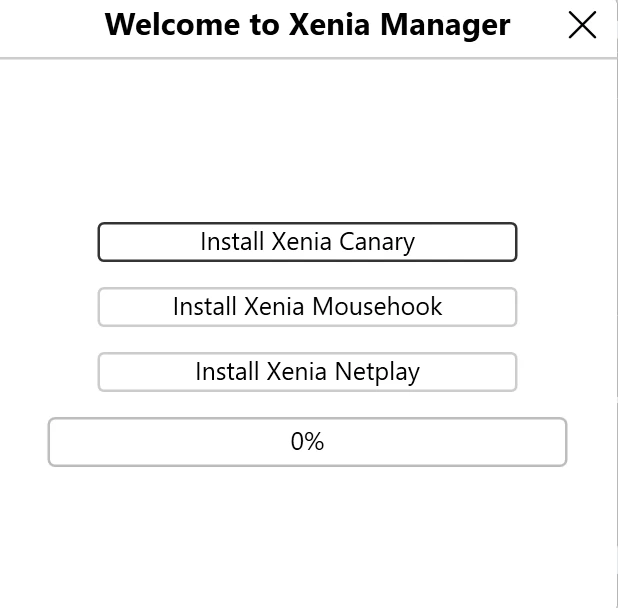The image size is (618, 608).
Task: Click the 0% installation progress bar
Action: (307, 442)
